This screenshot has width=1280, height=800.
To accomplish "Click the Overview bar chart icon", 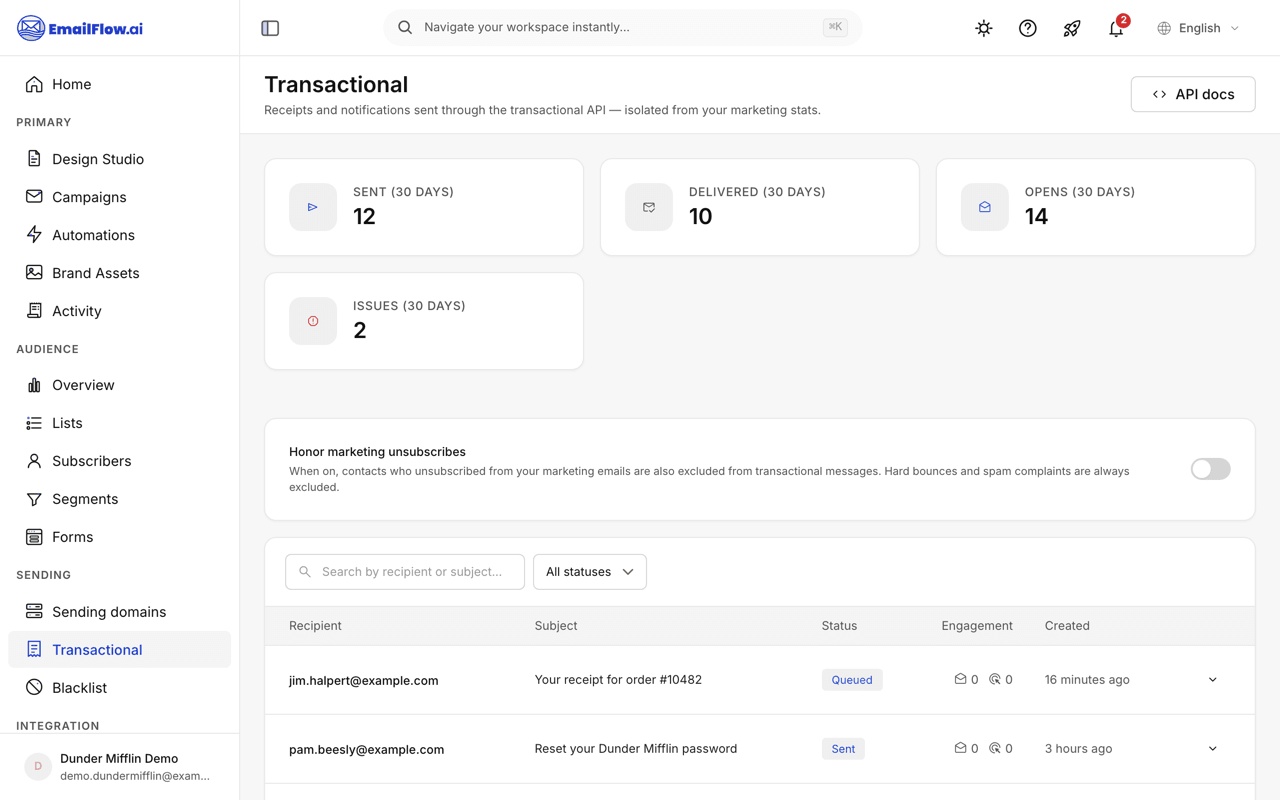I will pyautogui.click(x=34, y=385).
